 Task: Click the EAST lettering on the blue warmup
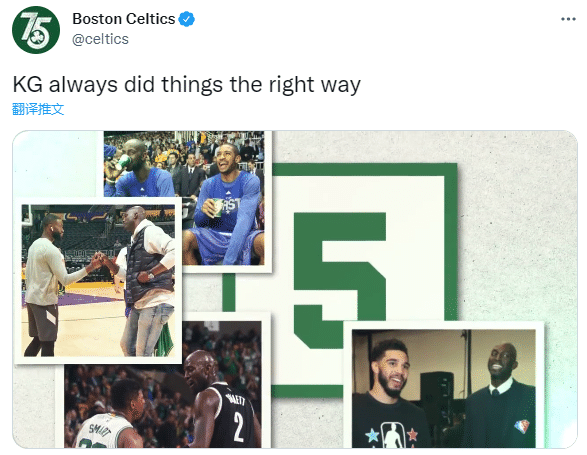pyautogui.click(x=231, y=206)
